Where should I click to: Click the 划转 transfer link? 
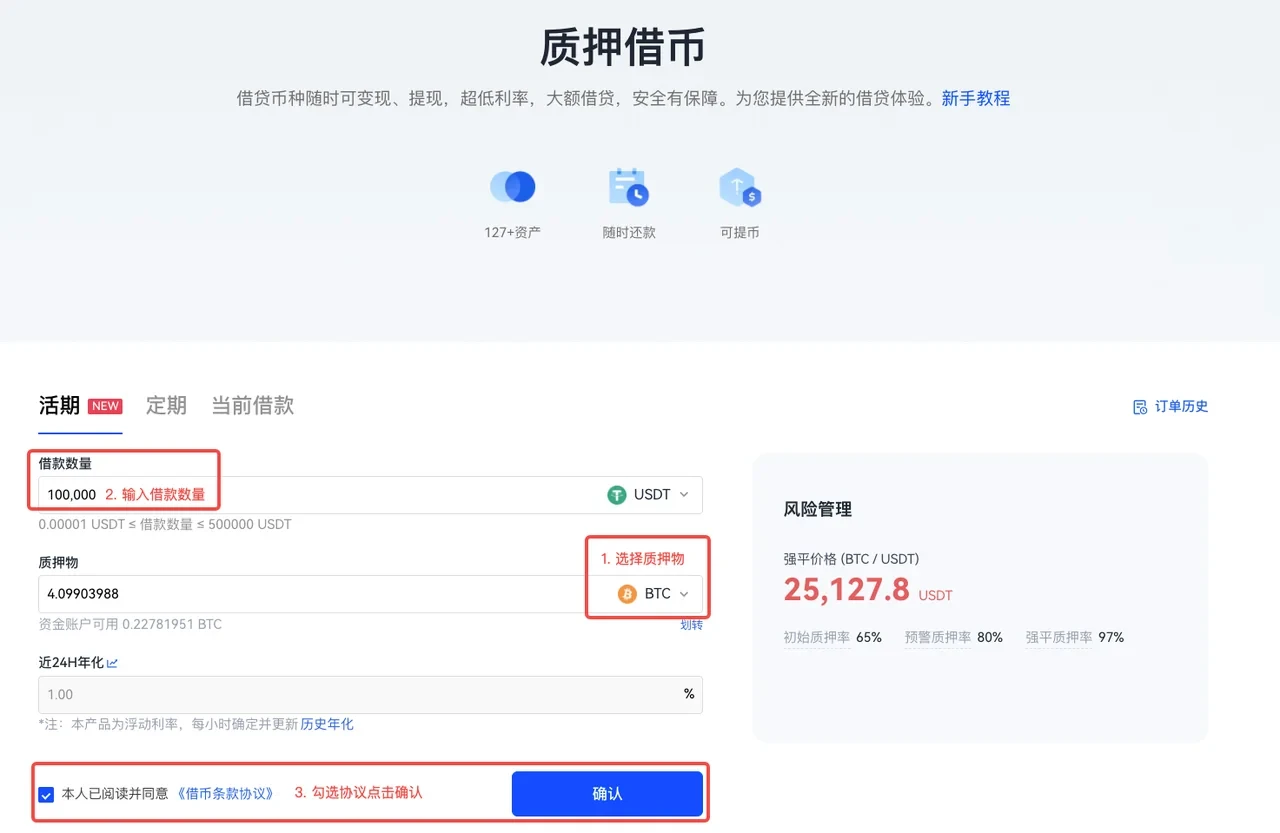691,625
